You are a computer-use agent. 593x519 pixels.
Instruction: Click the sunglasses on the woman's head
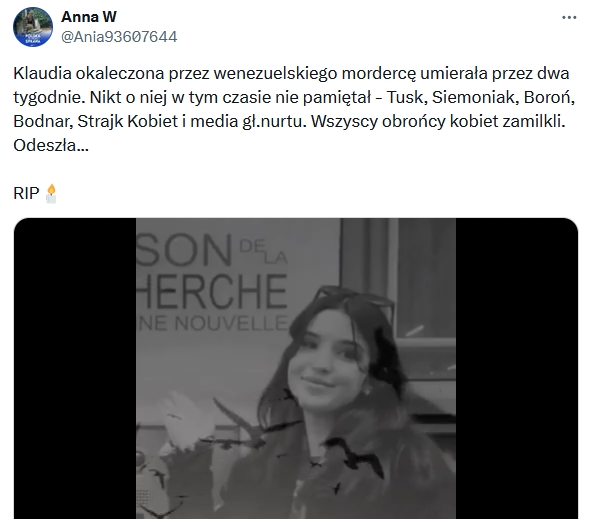[354, 301]
